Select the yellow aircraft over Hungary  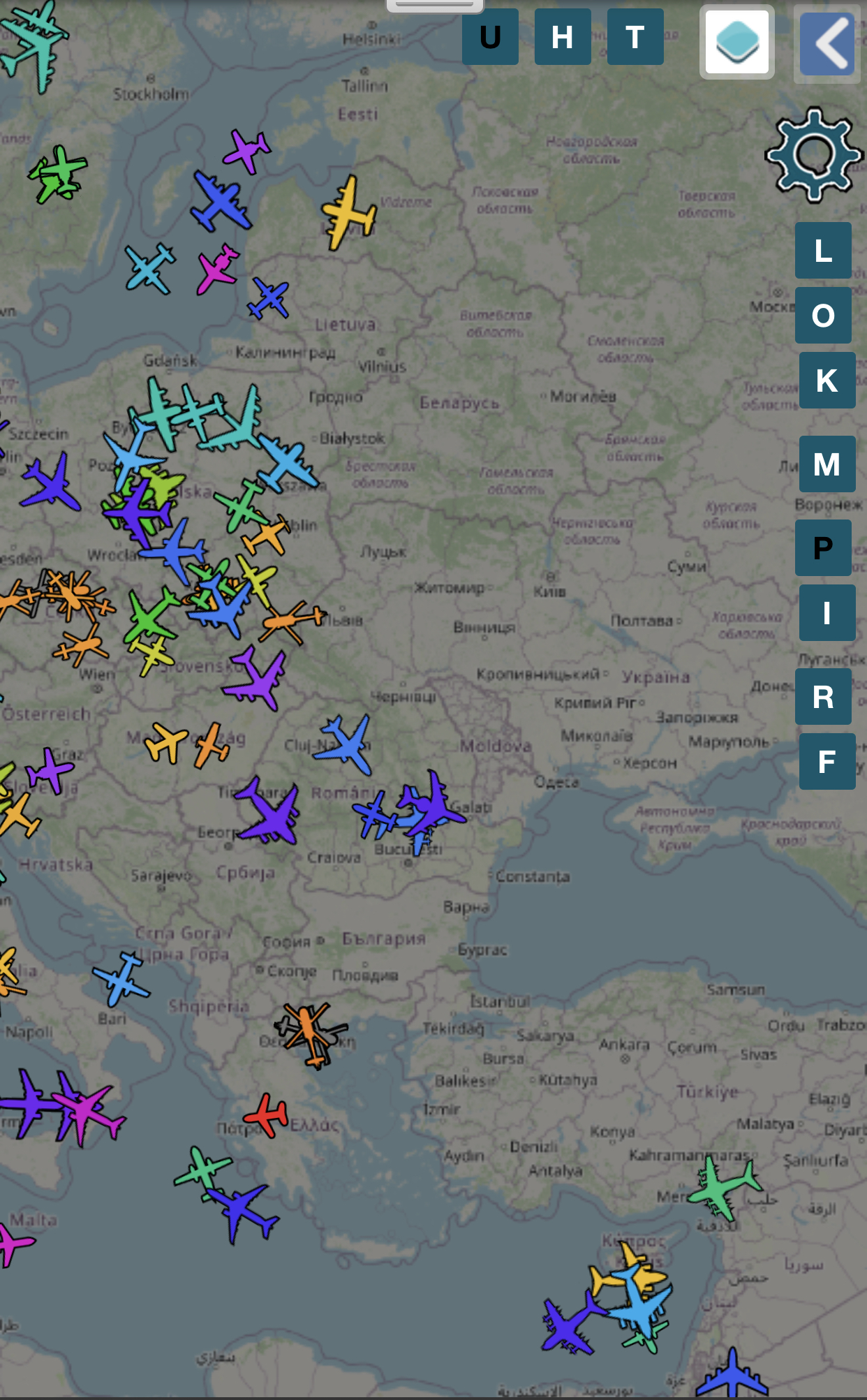(x=165, y=742)
